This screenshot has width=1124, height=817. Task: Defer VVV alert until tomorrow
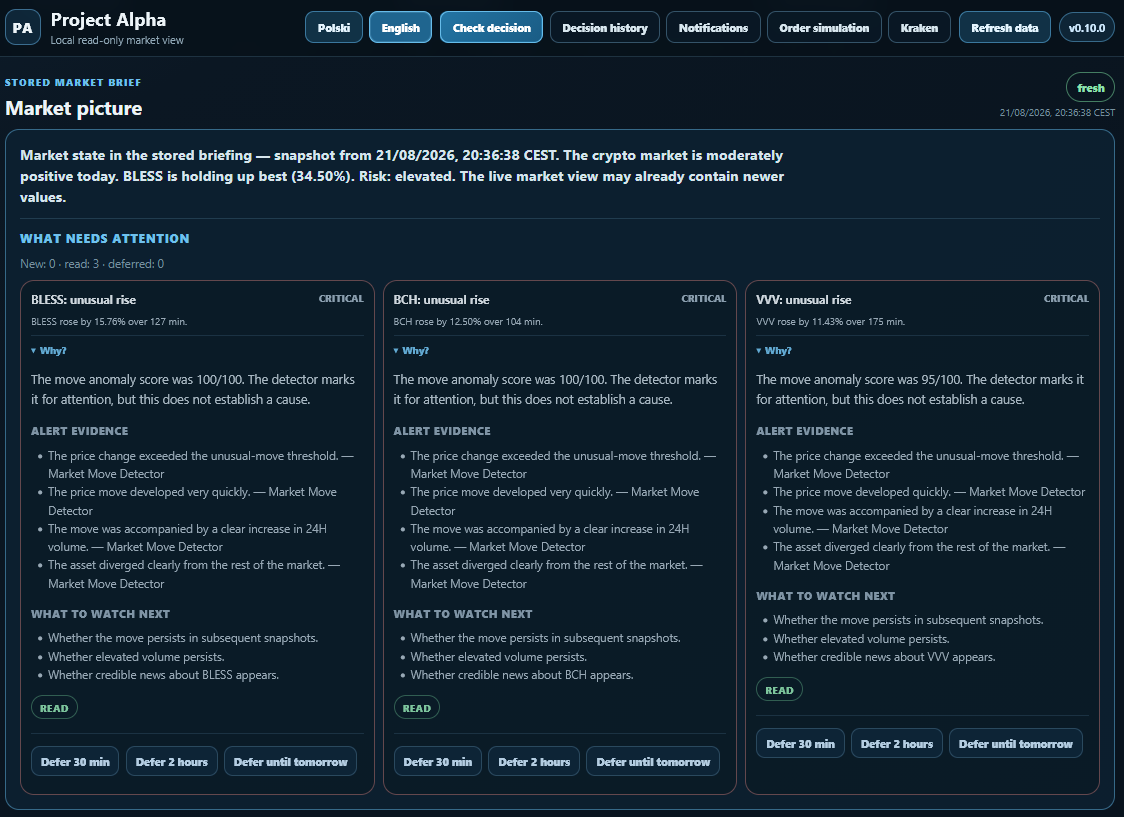1016,744
